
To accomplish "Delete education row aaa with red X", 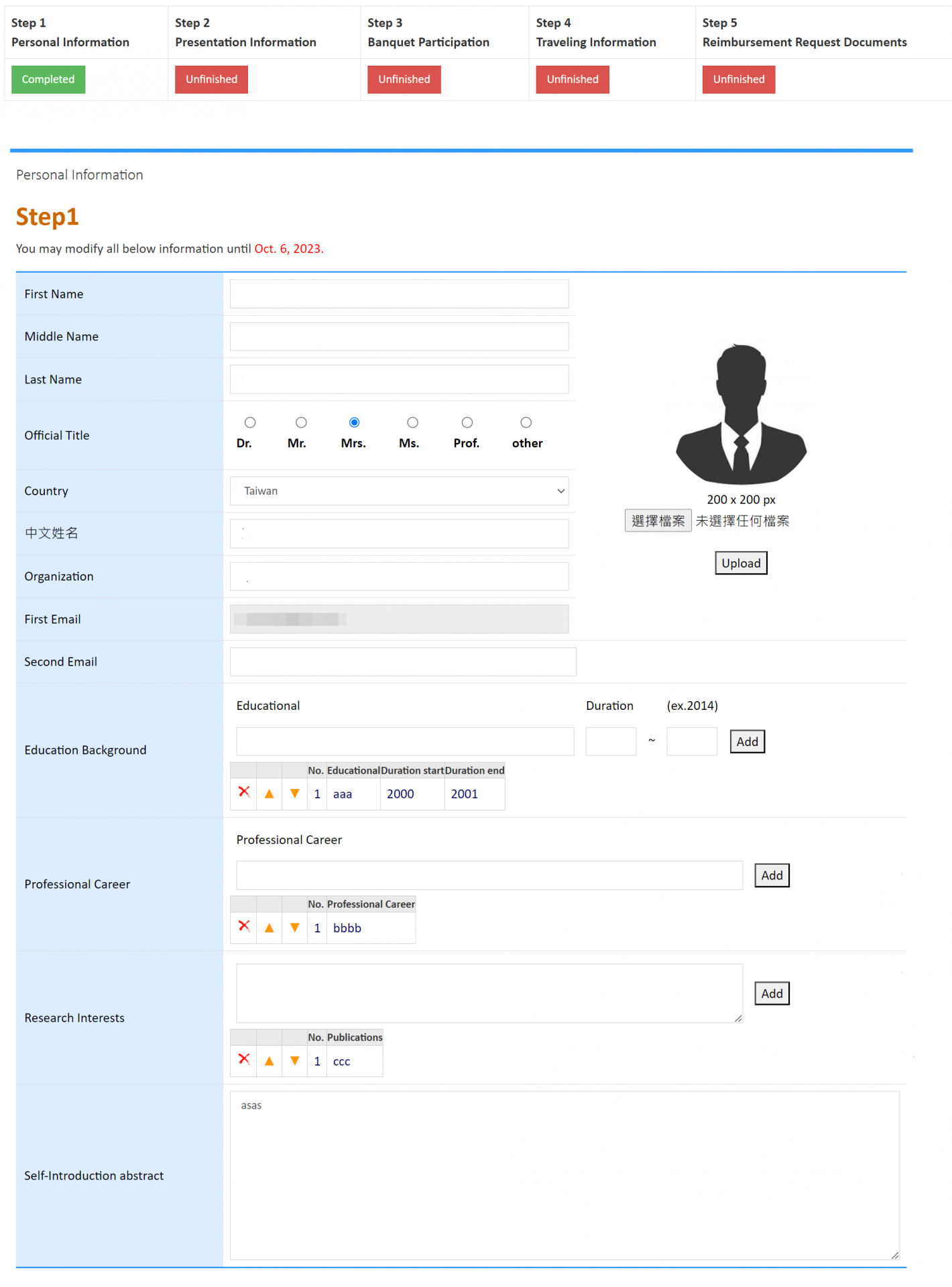I will click(x=244, y=792).
